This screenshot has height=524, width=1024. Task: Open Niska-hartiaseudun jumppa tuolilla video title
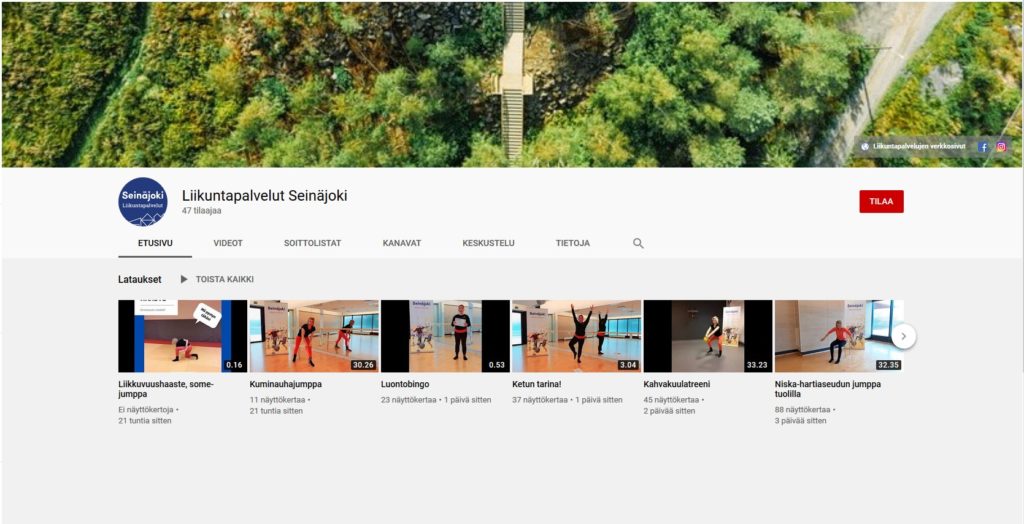pyautogui.click(x=827, y=384)
